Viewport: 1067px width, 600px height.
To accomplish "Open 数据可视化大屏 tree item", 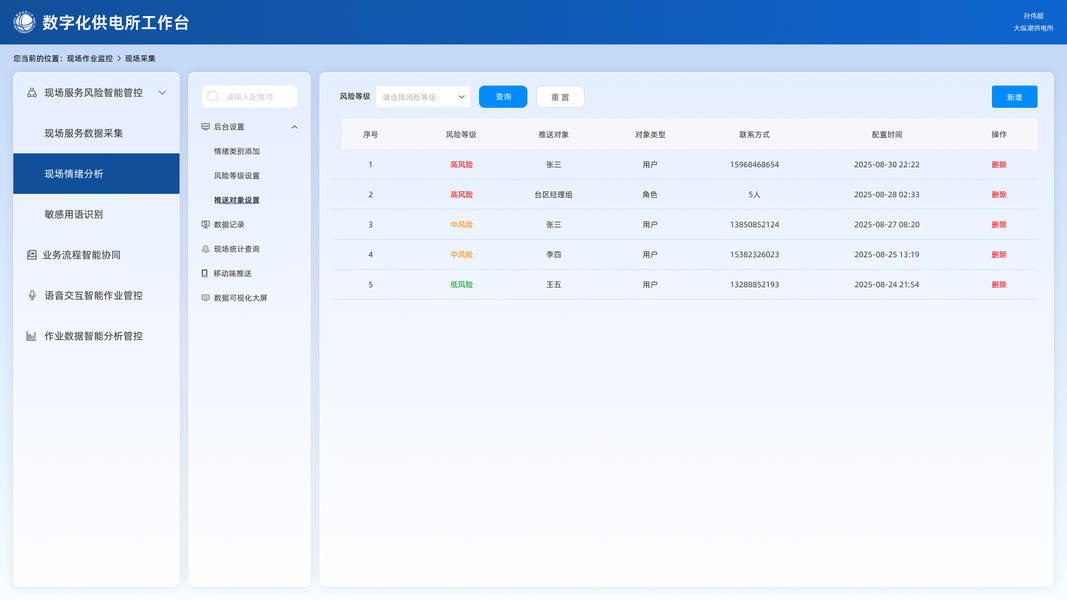I will [x=240, y=298].
